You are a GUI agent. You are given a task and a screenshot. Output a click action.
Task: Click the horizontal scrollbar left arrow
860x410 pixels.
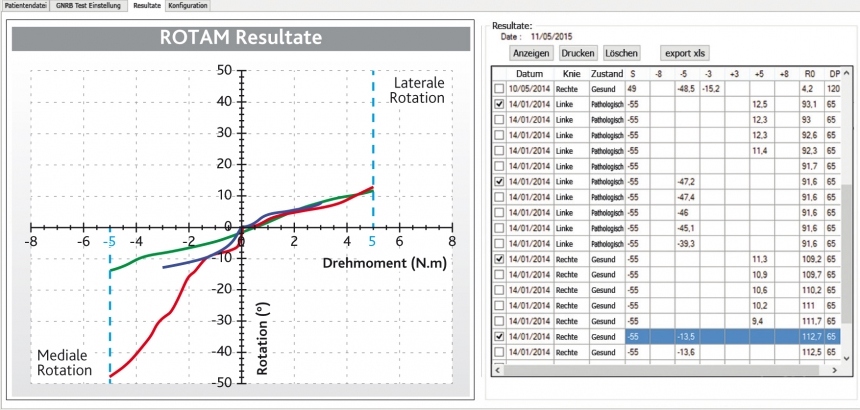[x=498, y=371]
